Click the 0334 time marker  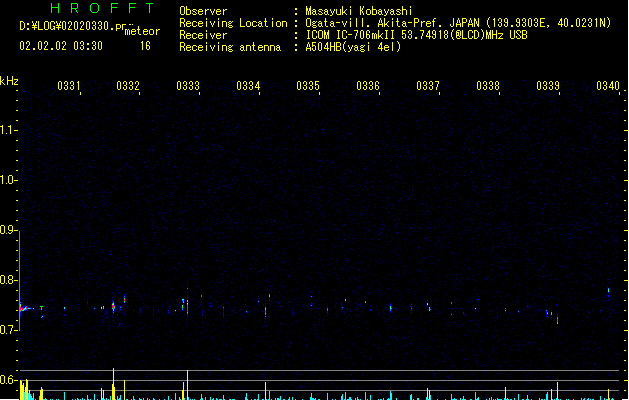point(248,86)
